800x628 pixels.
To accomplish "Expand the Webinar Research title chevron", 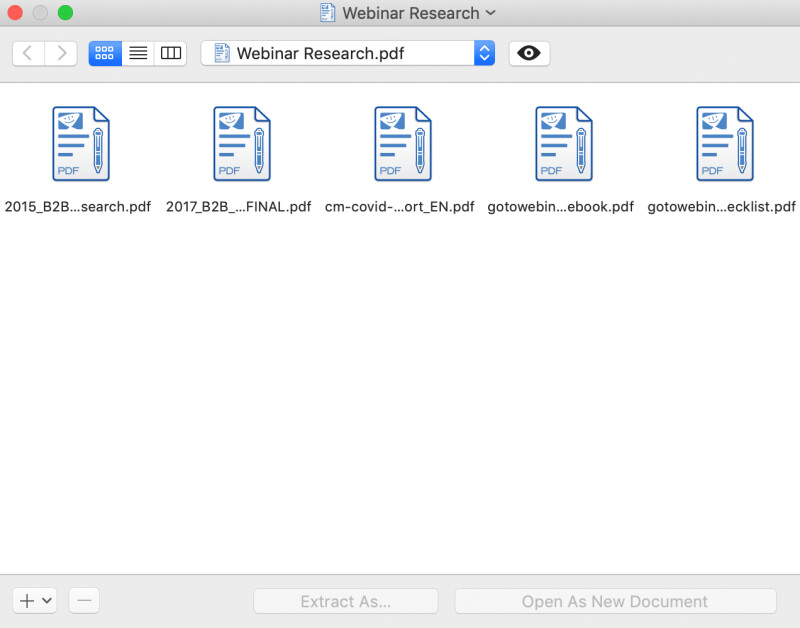I will 490,13.
